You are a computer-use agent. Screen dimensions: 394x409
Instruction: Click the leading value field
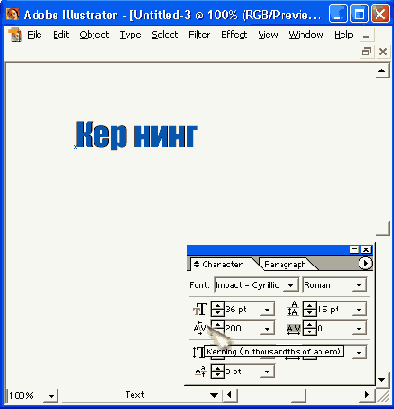334,309
